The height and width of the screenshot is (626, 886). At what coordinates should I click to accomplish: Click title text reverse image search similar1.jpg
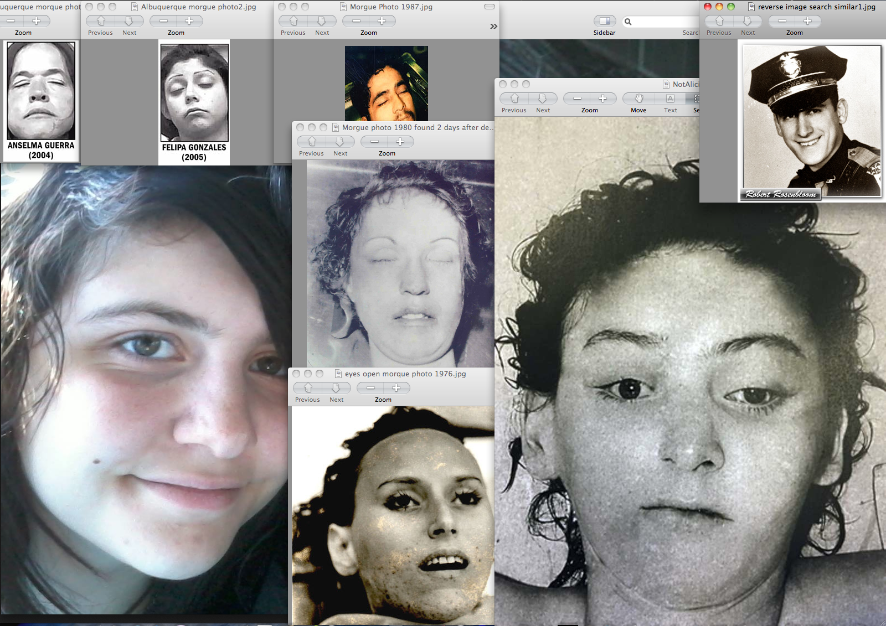pos(816,7)
